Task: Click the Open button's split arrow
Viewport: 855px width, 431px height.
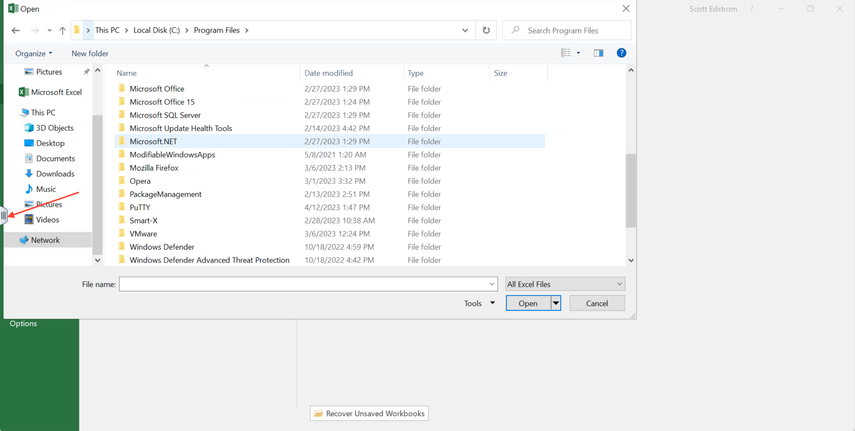Action: 556,303
